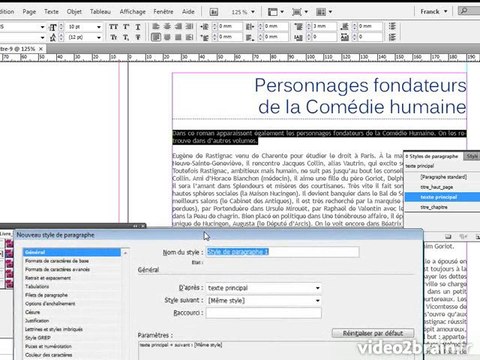Open Adobe Bridge from the Br icon
Viewport: 480px width, 360px height.
(214, 12)
